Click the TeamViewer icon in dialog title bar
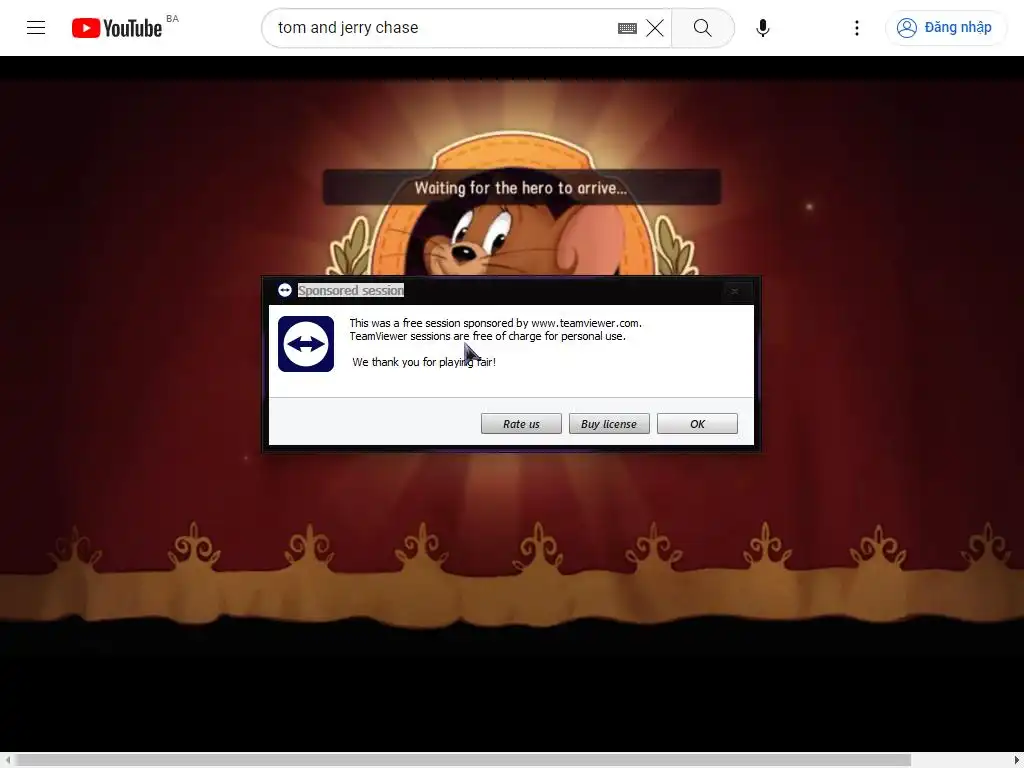This screenshot has height=768, width=1024. point(285,290)
